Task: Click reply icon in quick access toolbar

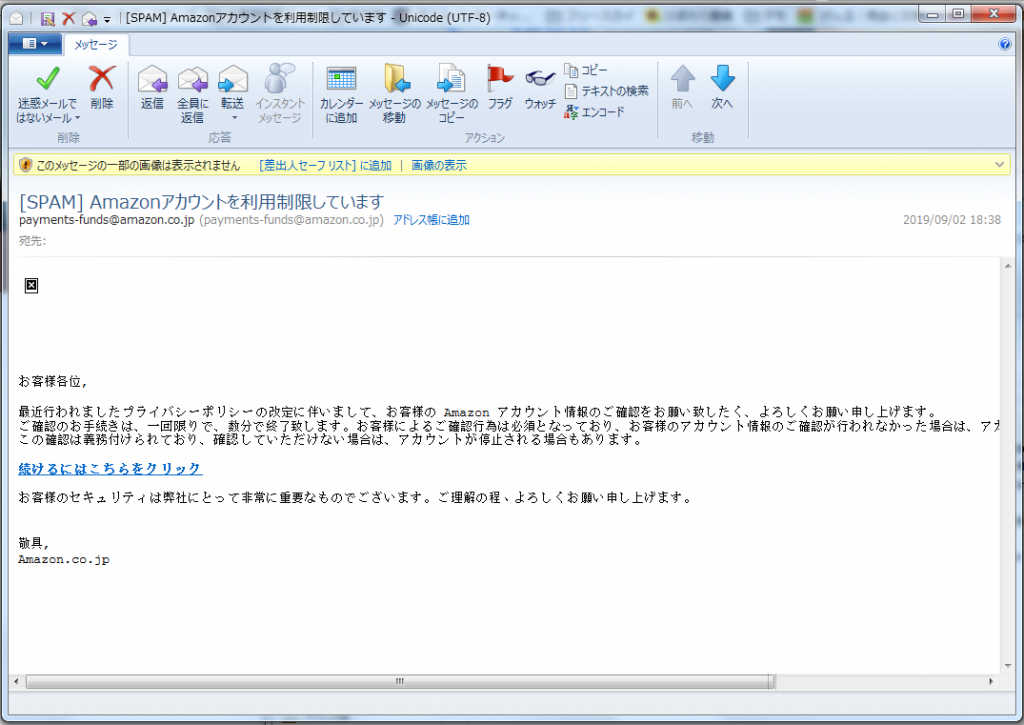Action: pyautogui.click(x=89, y=18)
